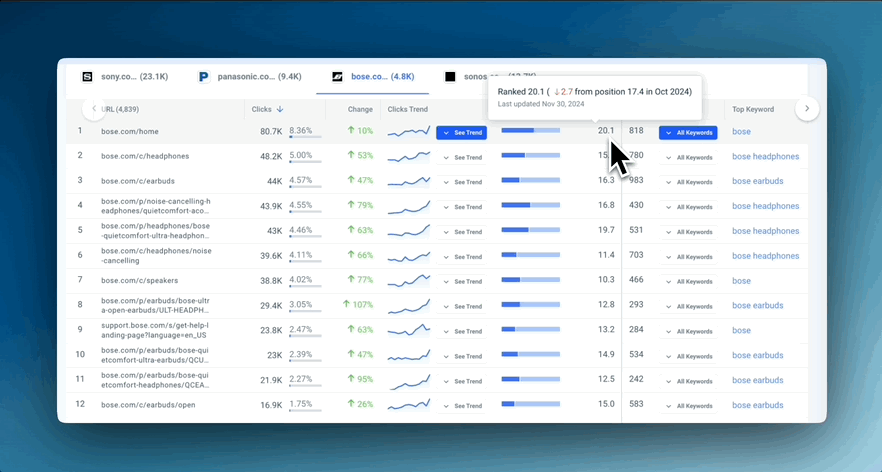Click the 10.3 position value
Image resolution: width=882 pixels, height=472 pixels.
(606, 280)
